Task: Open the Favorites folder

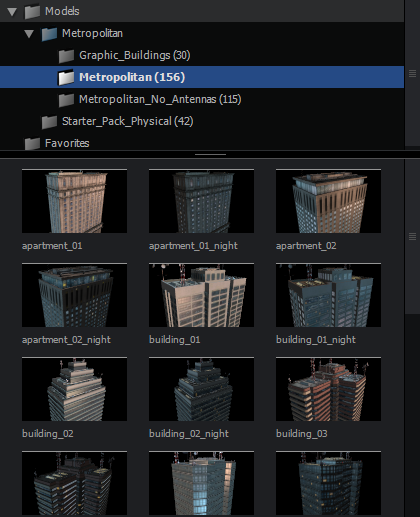Action: coord(67,143)
